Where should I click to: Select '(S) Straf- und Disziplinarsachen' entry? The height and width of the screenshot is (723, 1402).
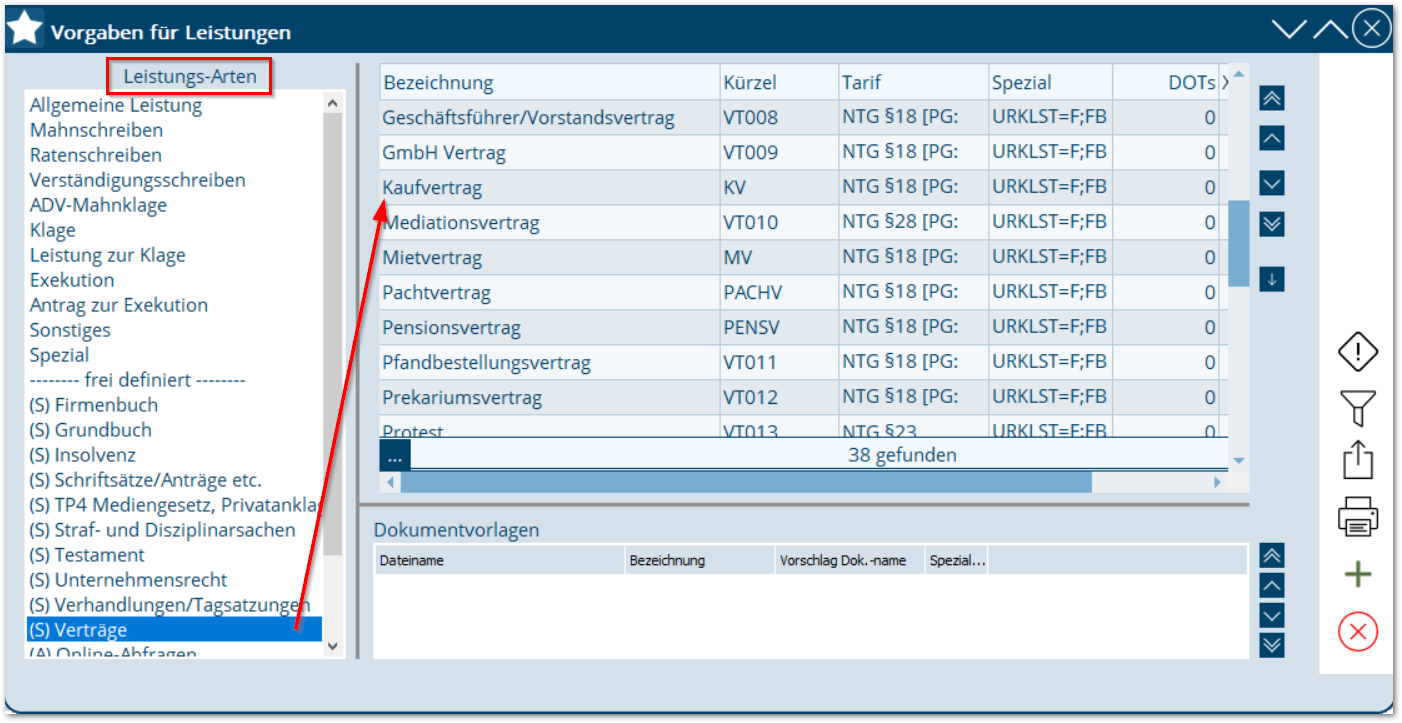click(162, 530)
